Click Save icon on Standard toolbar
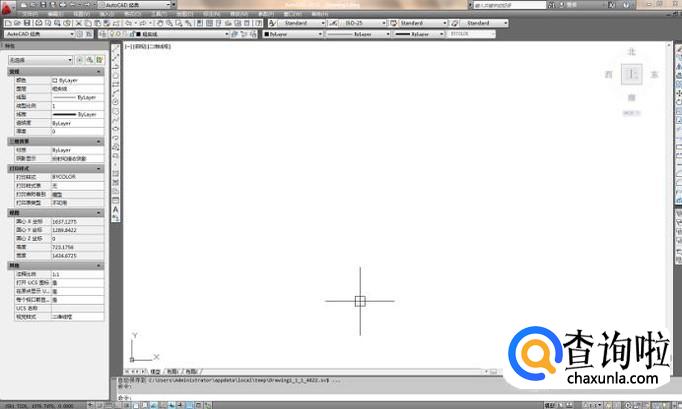The height and width of the screenshot is (409, 682). [27, 23]
